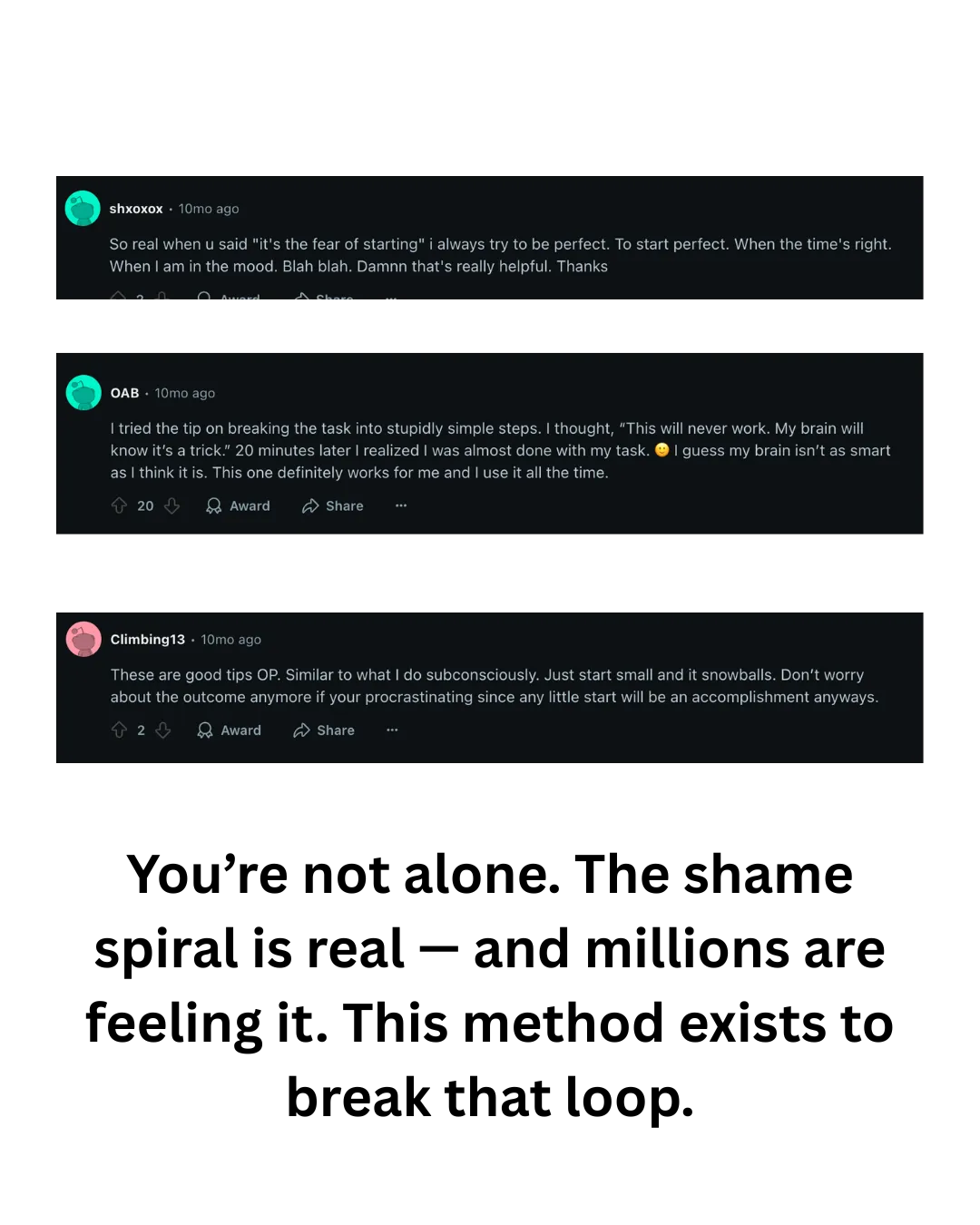Upvote OAB's comment

coord(119,505)
